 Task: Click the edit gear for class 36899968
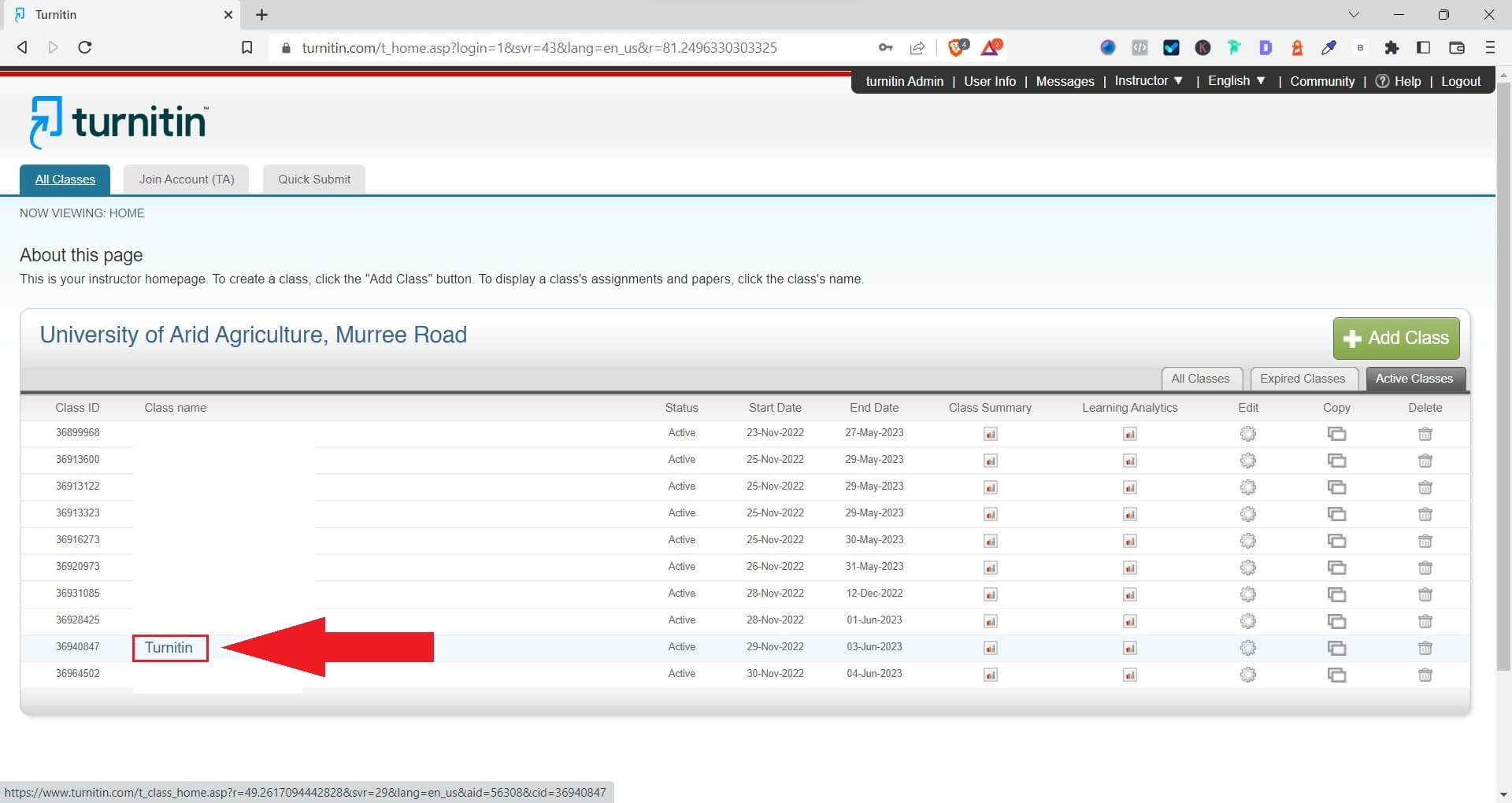[1247, 434]
